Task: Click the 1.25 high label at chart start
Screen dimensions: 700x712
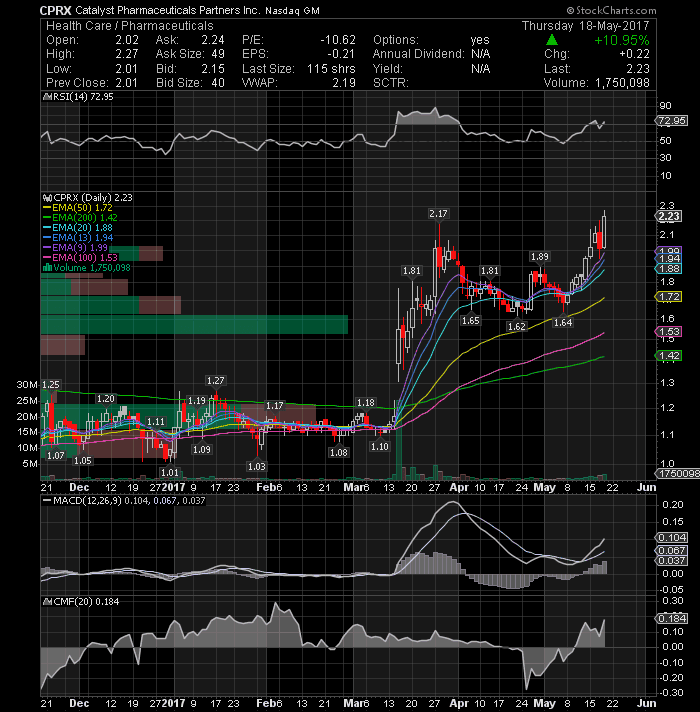Action: point(50,385)
